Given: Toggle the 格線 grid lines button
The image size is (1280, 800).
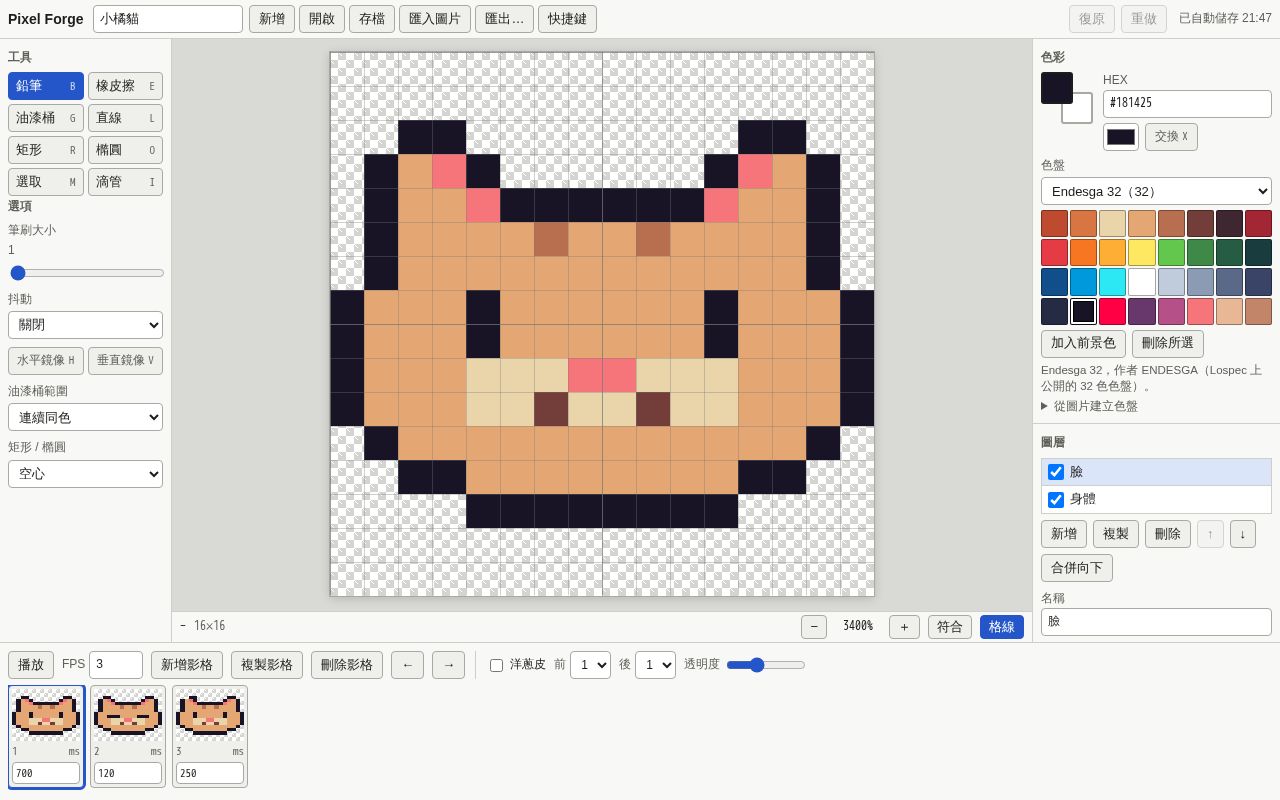Looking at the screenshot, I should click(1002, 627).
